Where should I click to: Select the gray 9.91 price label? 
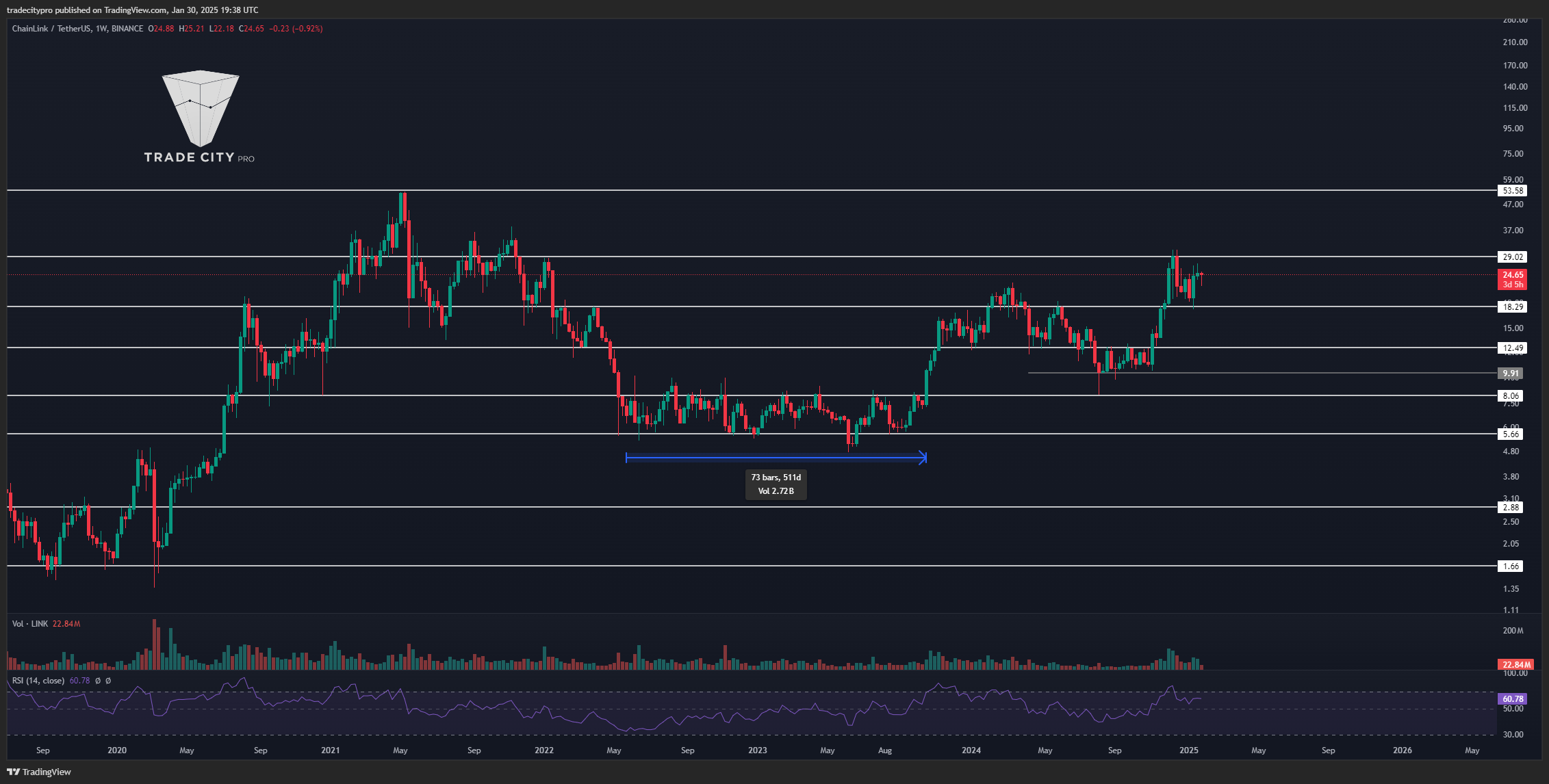point(1511,374)
